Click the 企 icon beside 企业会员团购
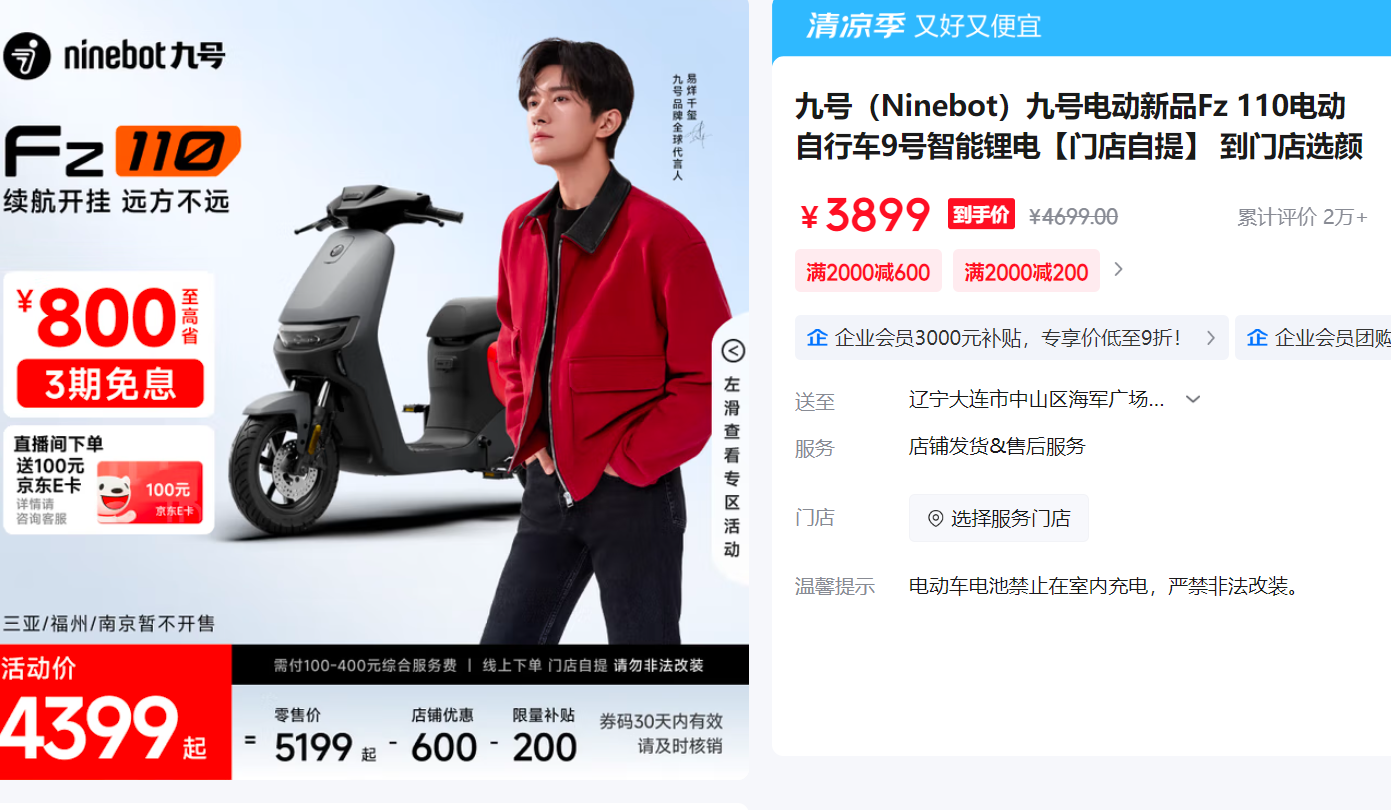Viewport: 1391px width, 810px height. [1257, 338]
